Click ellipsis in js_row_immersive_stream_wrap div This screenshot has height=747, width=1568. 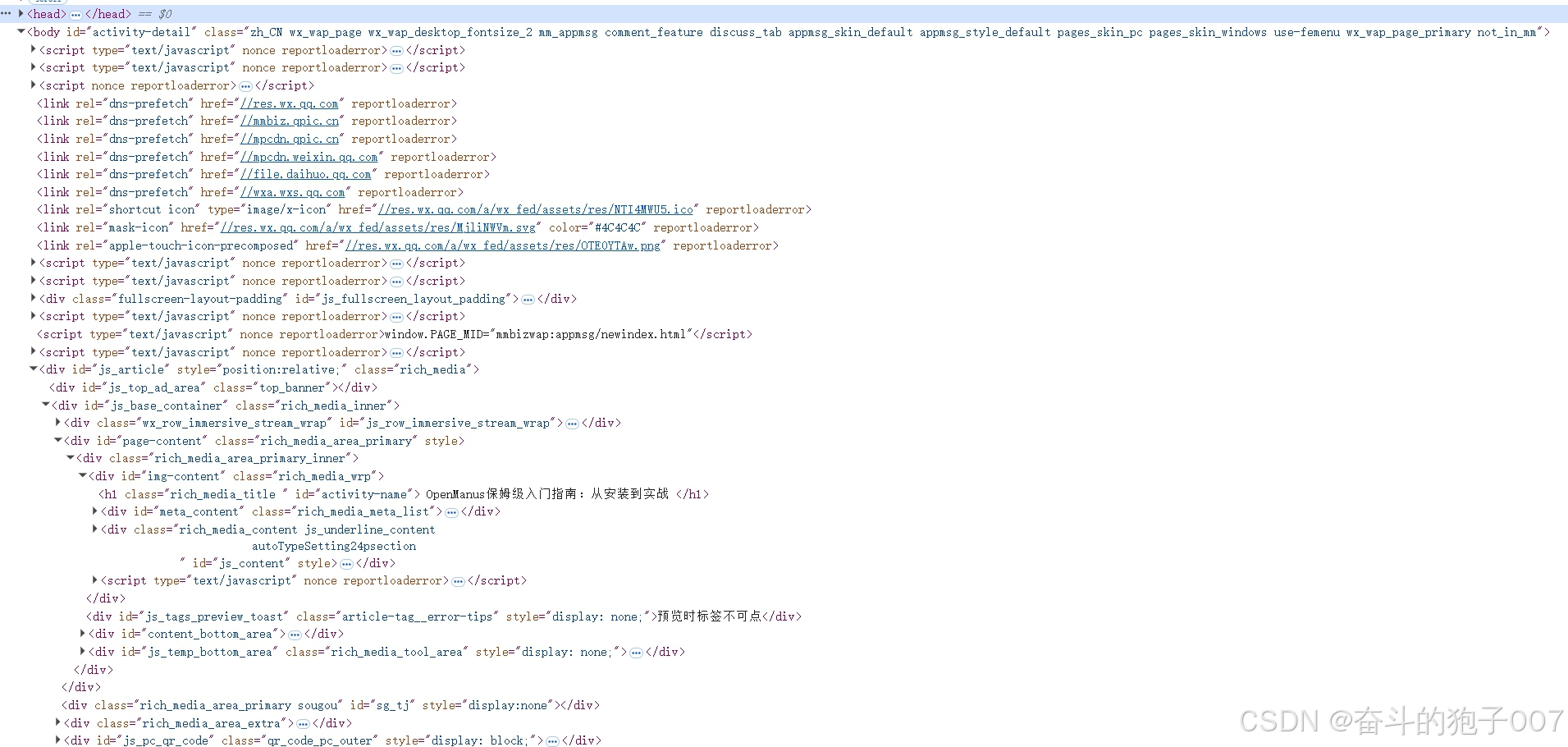pos(572,424)
